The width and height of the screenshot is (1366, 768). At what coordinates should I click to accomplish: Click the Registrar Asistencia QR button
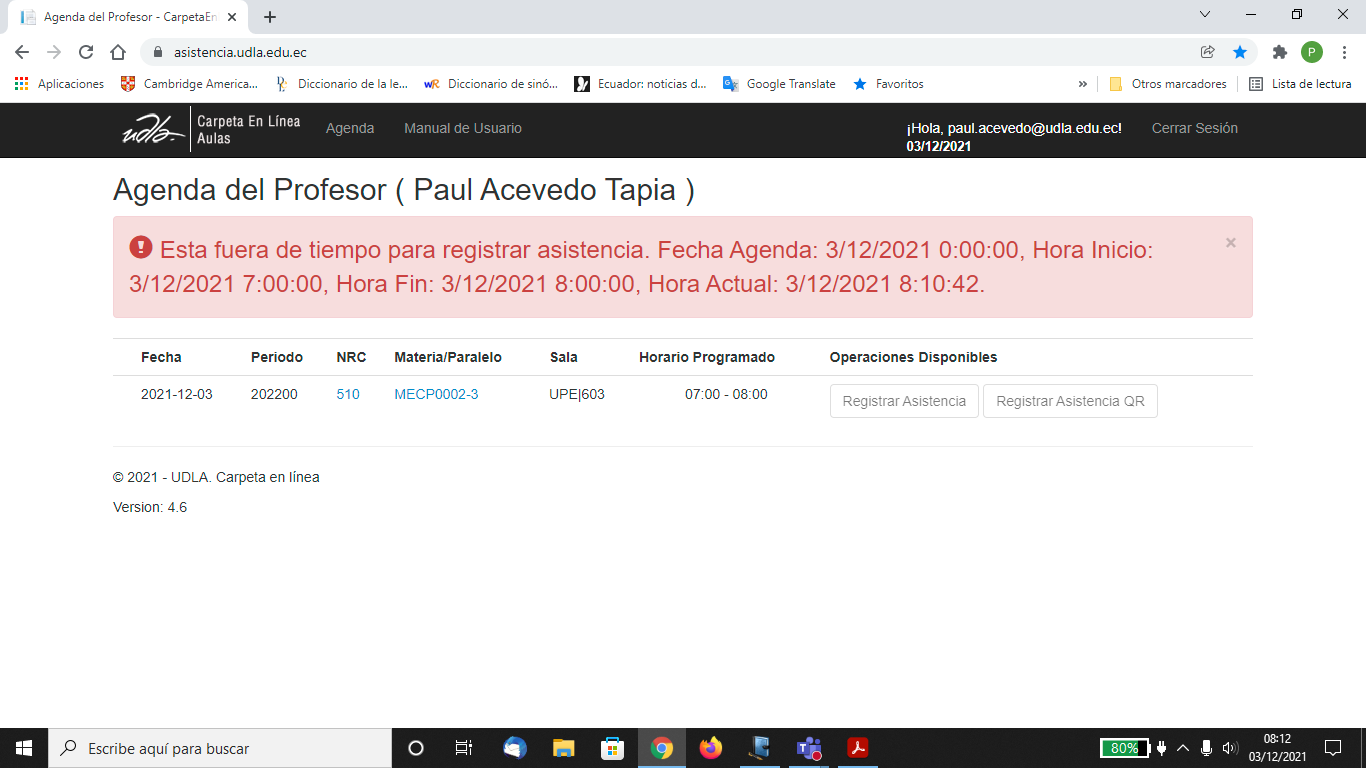point(1070,401)
